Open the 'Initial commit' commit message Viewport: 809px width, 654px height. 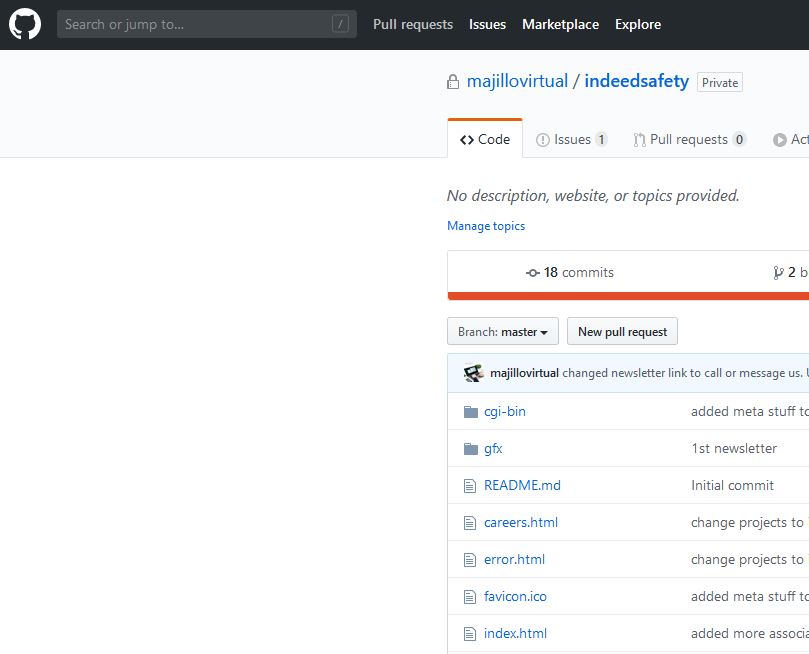pyautogui.click(x=732, y=485)
